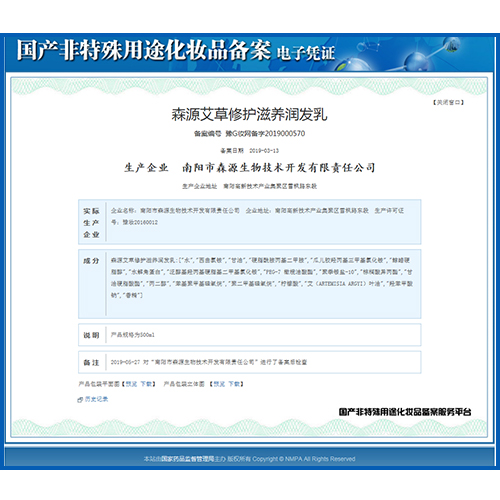Click 下载 for 产品包装立体图

(234, 384)
